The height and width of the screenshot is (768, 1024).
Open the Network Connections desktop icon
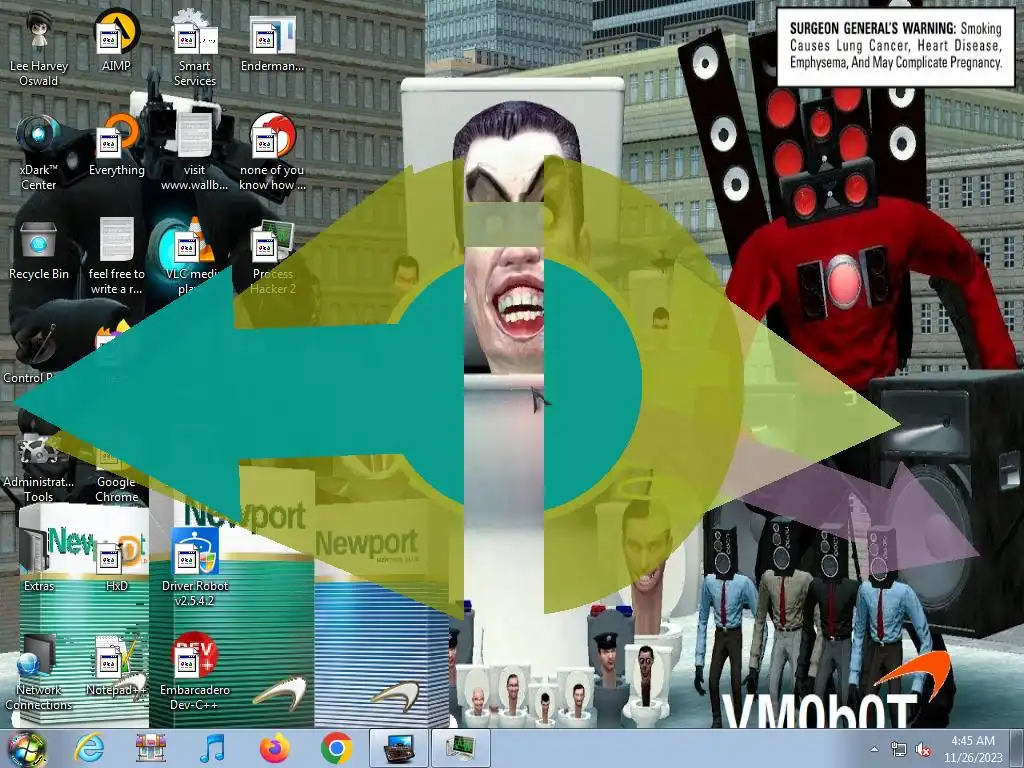pyautogui.click(x=39, y=673)
